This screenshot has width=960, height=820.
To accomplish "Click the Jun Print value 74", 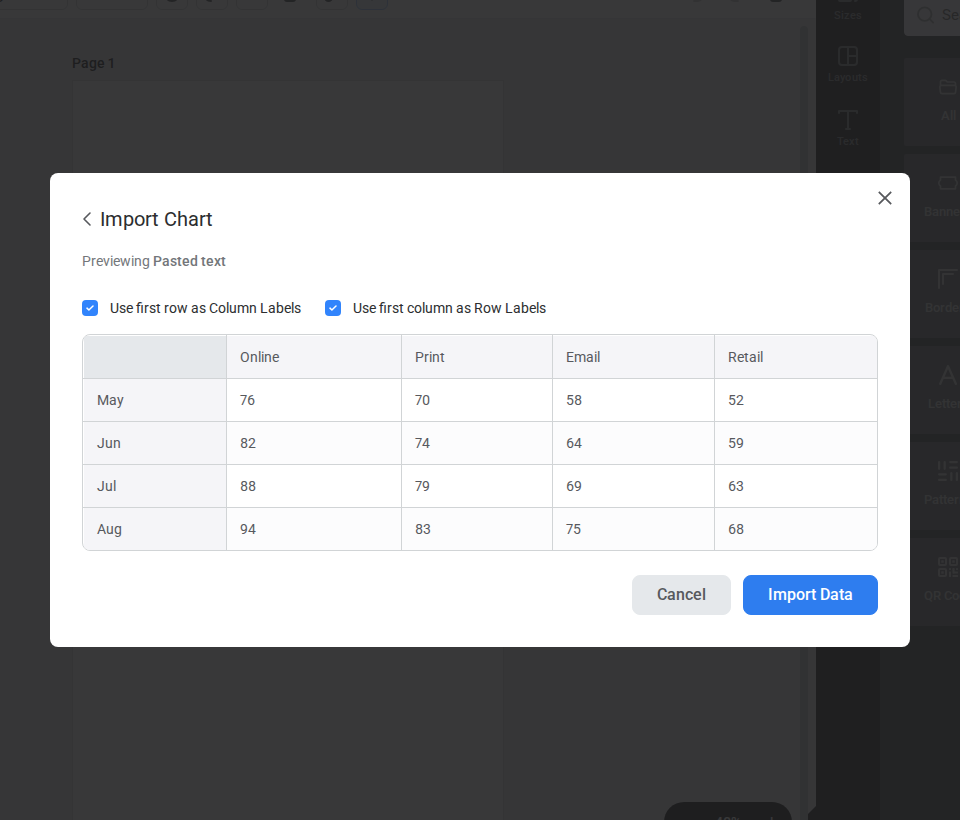I will pos(477,443).
